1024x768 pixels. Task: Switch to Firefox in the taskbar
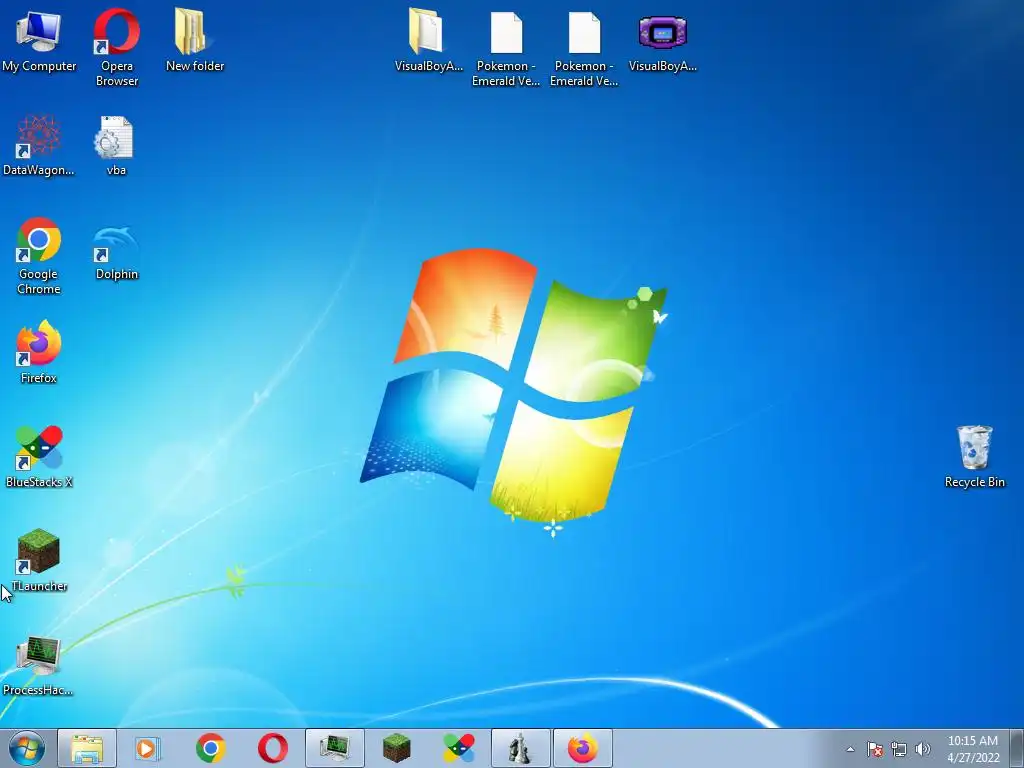click(x=583, y=748)
